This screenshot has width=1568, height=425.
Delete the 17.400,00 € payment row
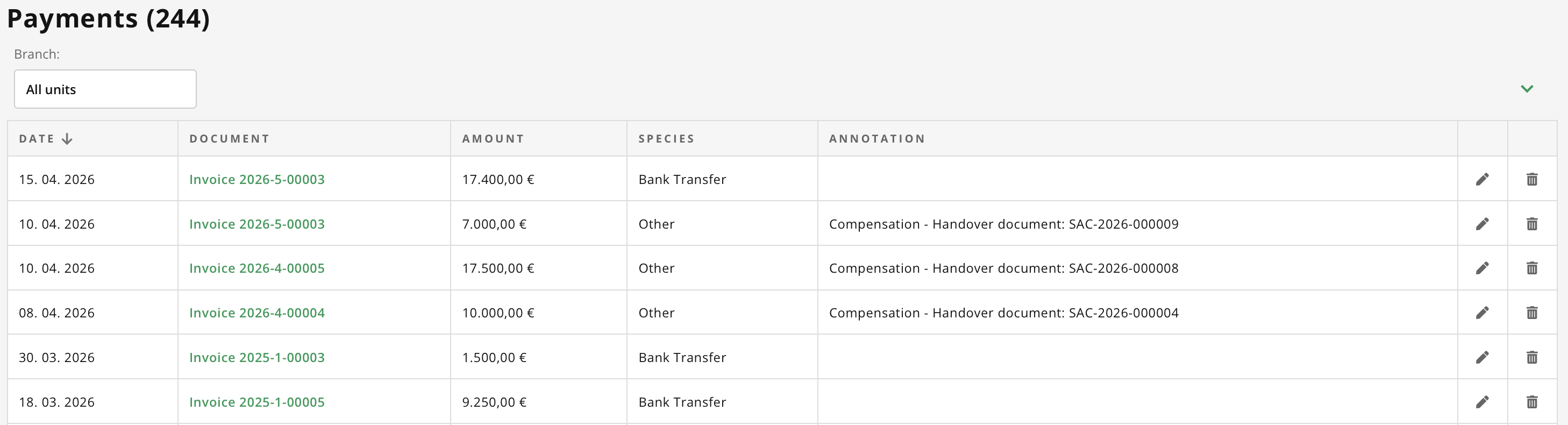[x=1531, y=179]
